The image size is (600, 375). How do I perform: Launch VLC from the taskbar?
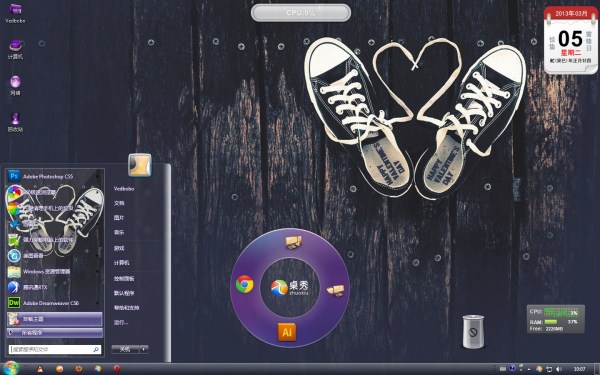39,369
